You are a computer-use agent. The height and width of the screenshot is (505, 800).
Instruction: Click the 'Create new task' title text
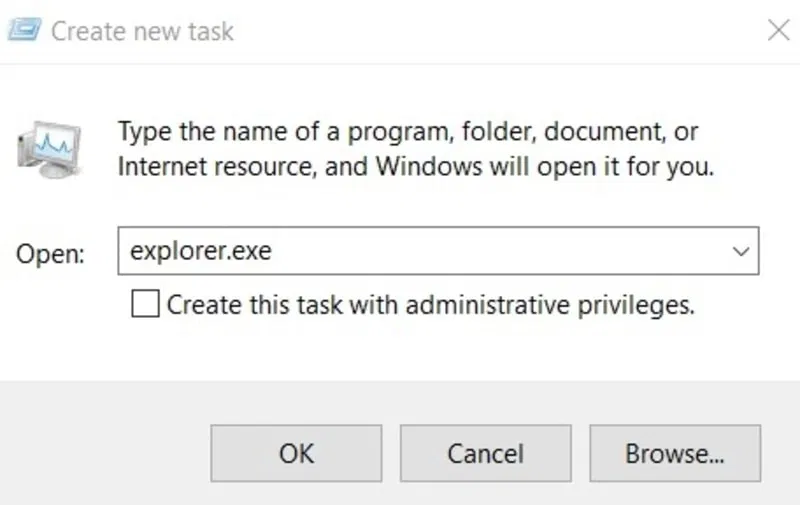[x=142, y=31]
